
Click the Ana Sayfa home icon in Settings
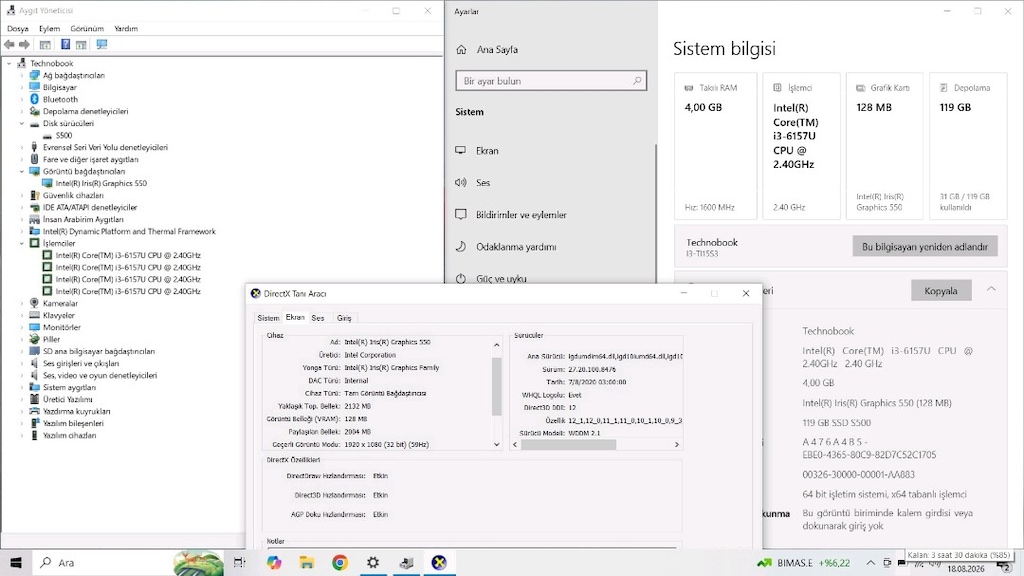point(462,50)
